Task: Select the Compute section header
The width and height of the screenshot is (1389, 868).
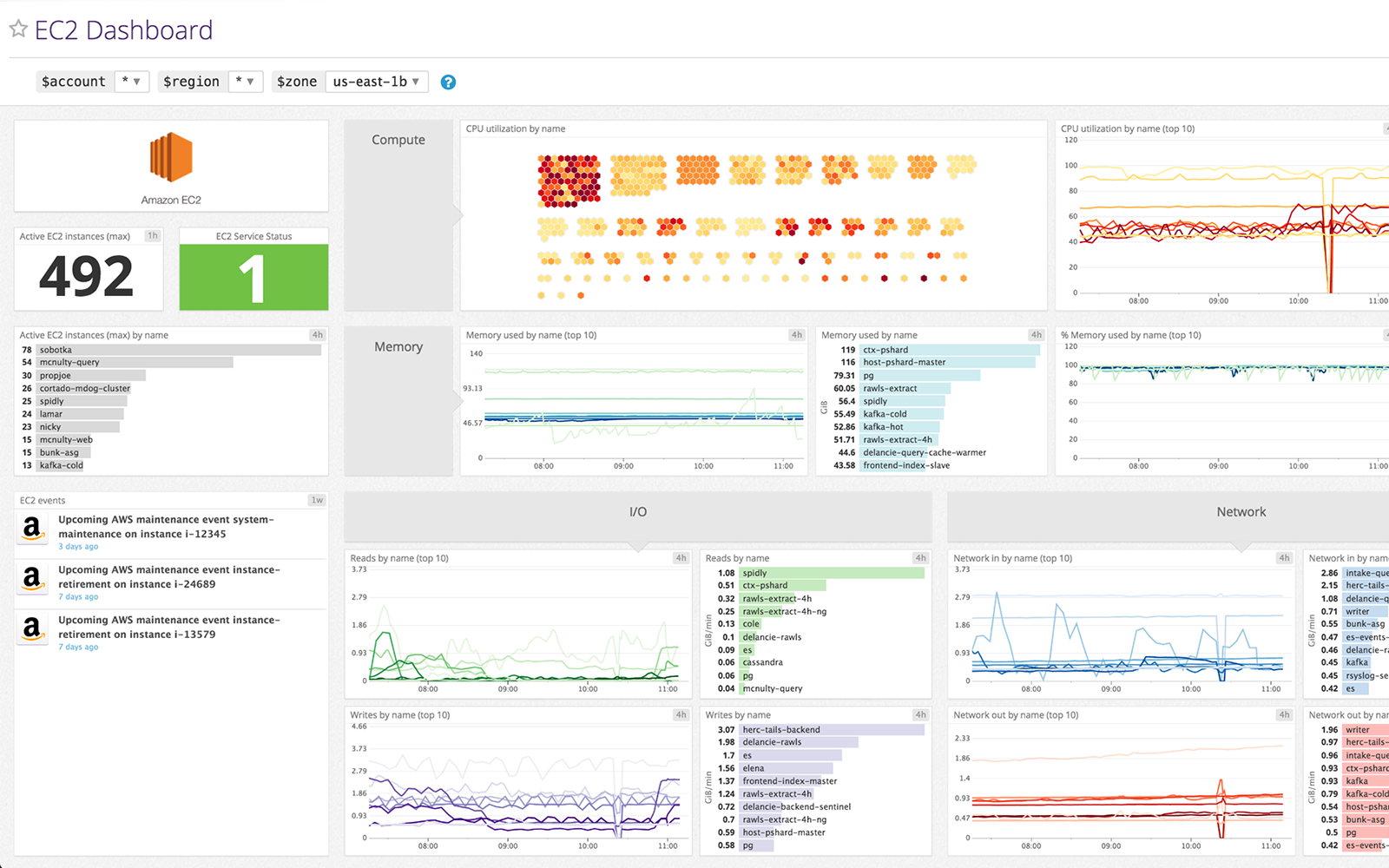Action: click(x=398, y=139)
